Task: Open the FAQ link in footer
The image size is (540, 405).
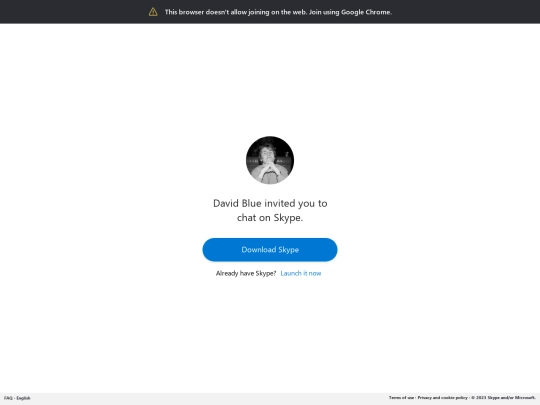Action: (x=8, y=398)
